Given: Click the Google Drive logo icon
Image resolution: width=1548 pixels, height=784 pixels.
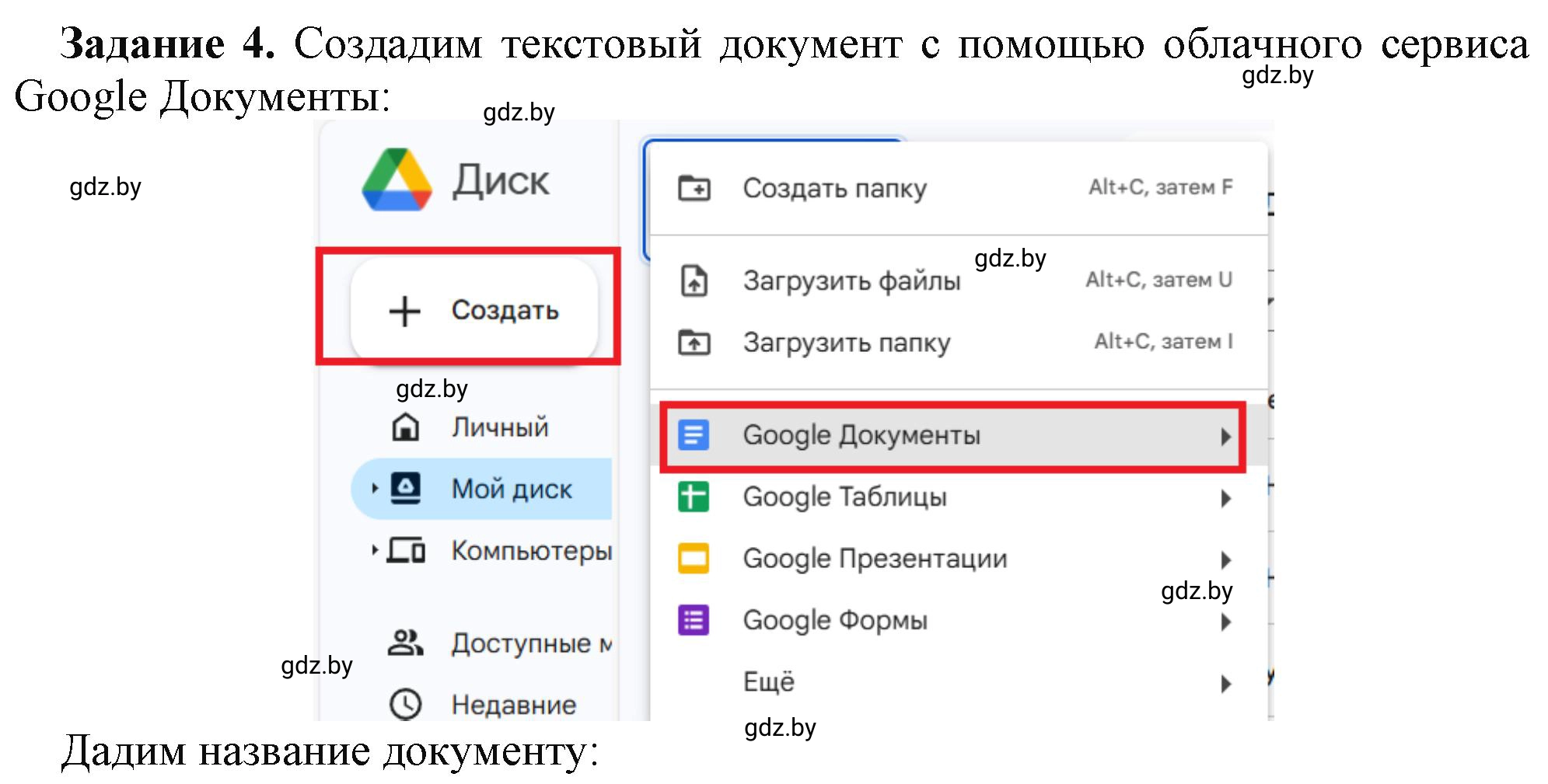Looking at the screenshot, I should [x=397, y=180].
